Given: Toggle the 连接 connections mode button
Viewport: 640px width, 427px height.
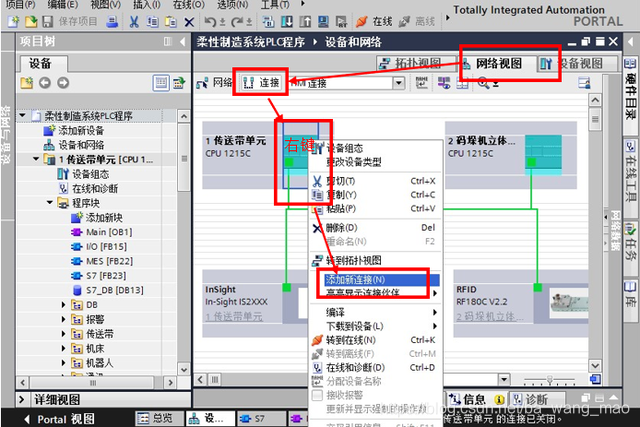Looking at the screenshot, I should pos(261,83).
